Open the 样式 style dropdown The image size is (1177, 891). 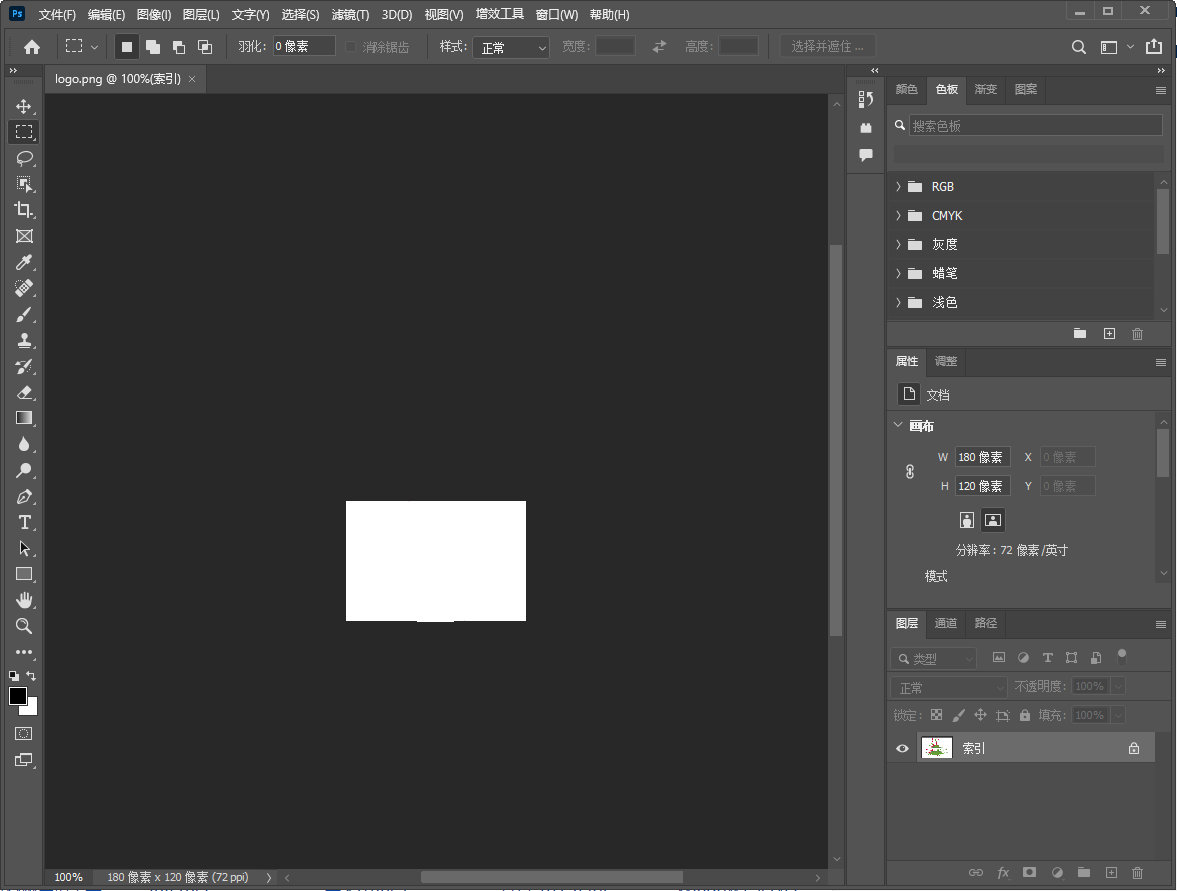click(x=511, y=47)
